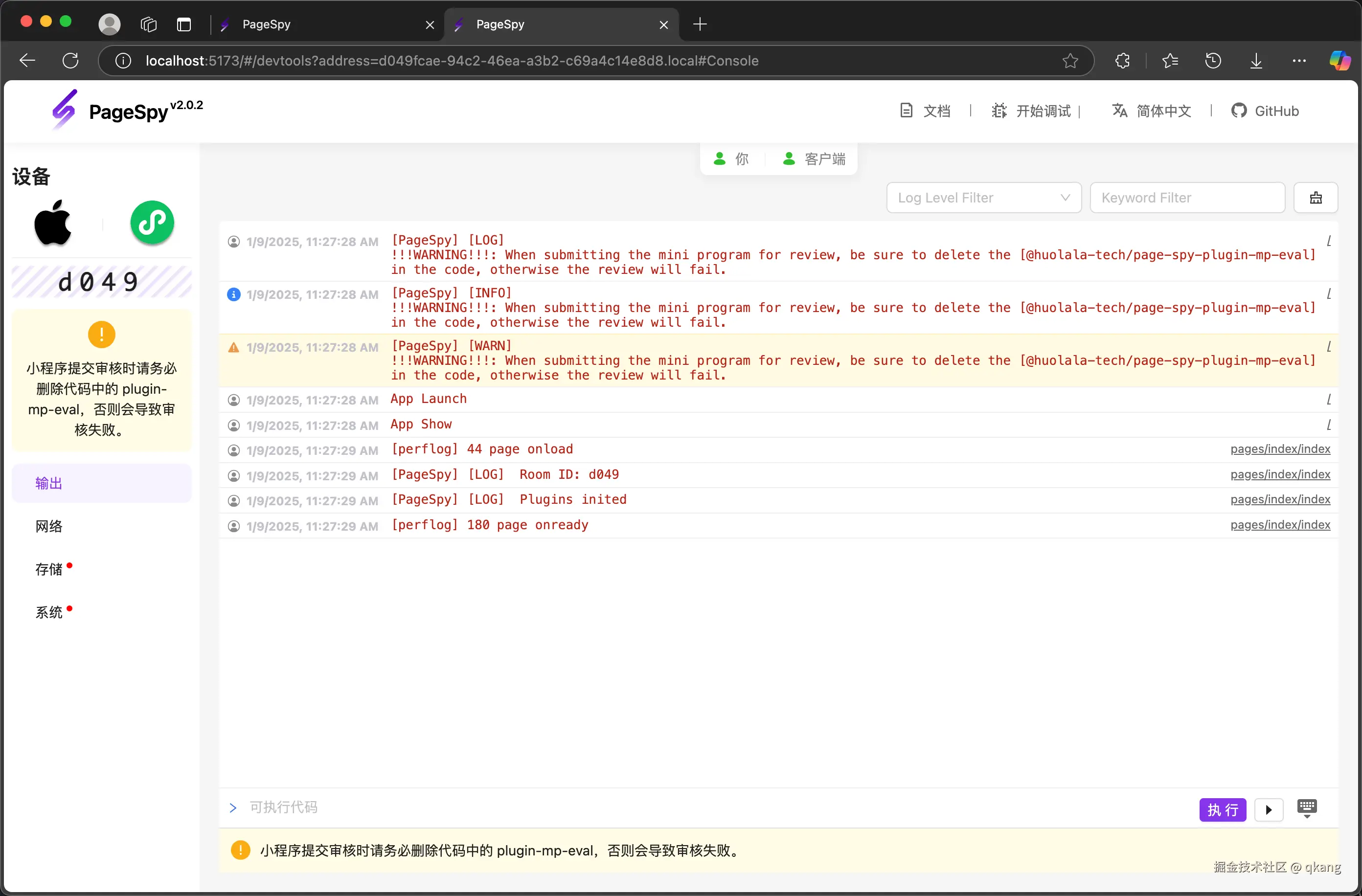The height and width of the screenshot is (896, 1362).
Task: Open browser settings and more menu
Action: pos(1299,61)
